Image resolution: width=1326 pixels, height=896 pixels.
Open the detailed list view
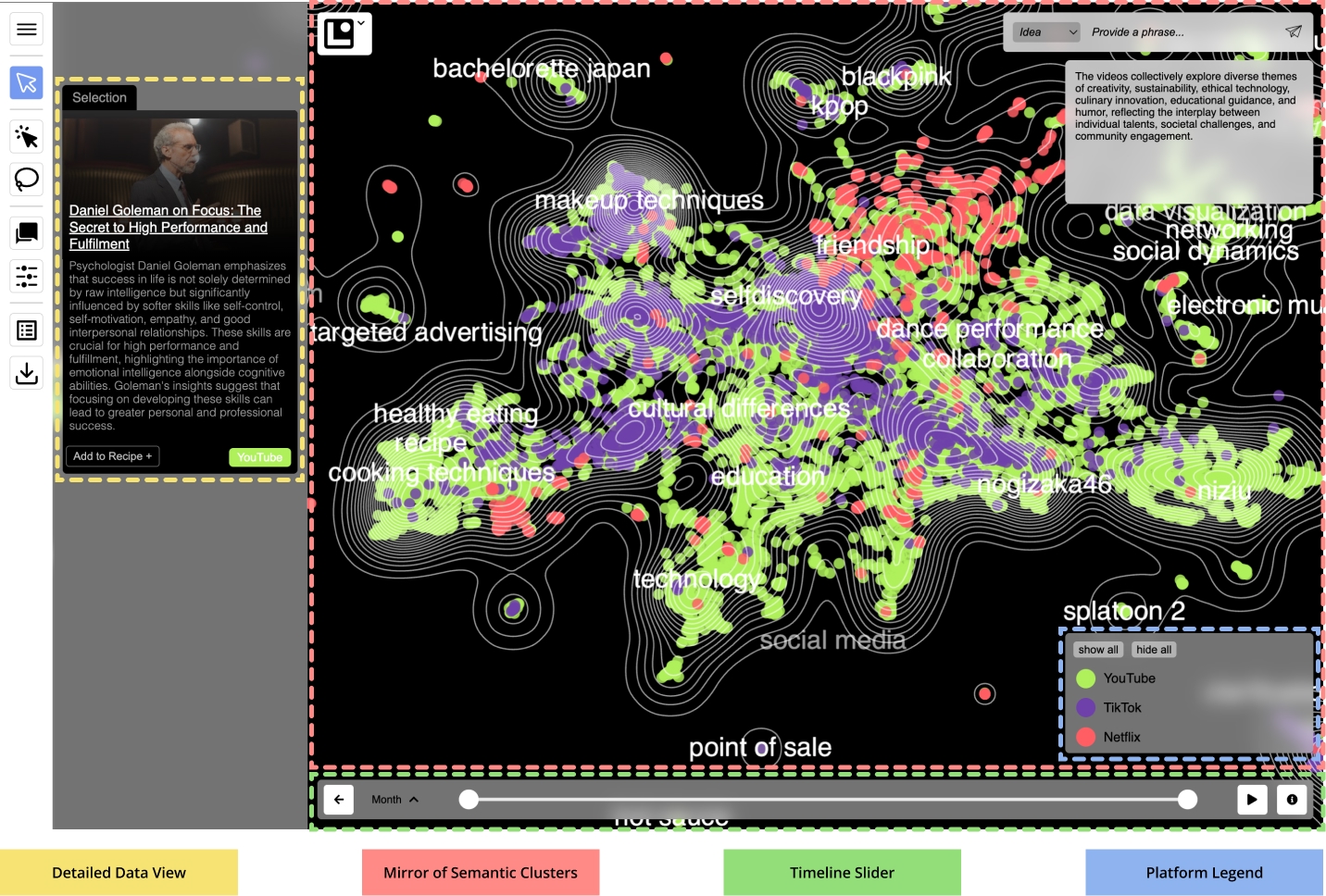click(26, 330)
